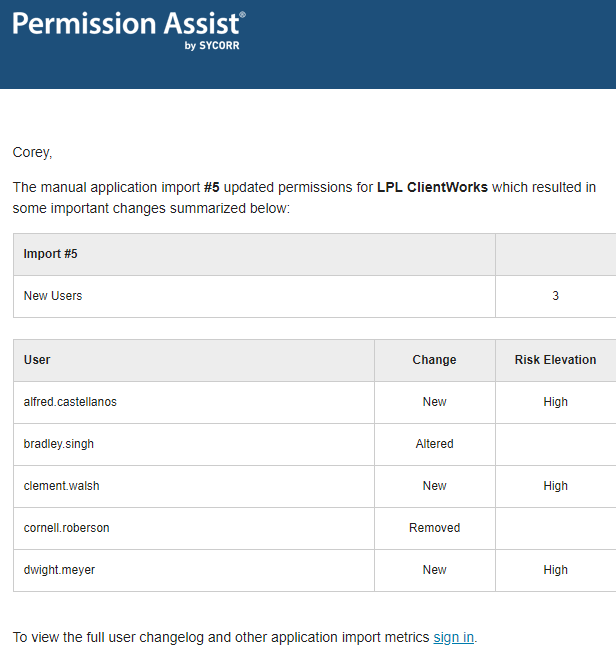Click the New change for clement.walsh
616x652 pixels.
tap(434, 486)
